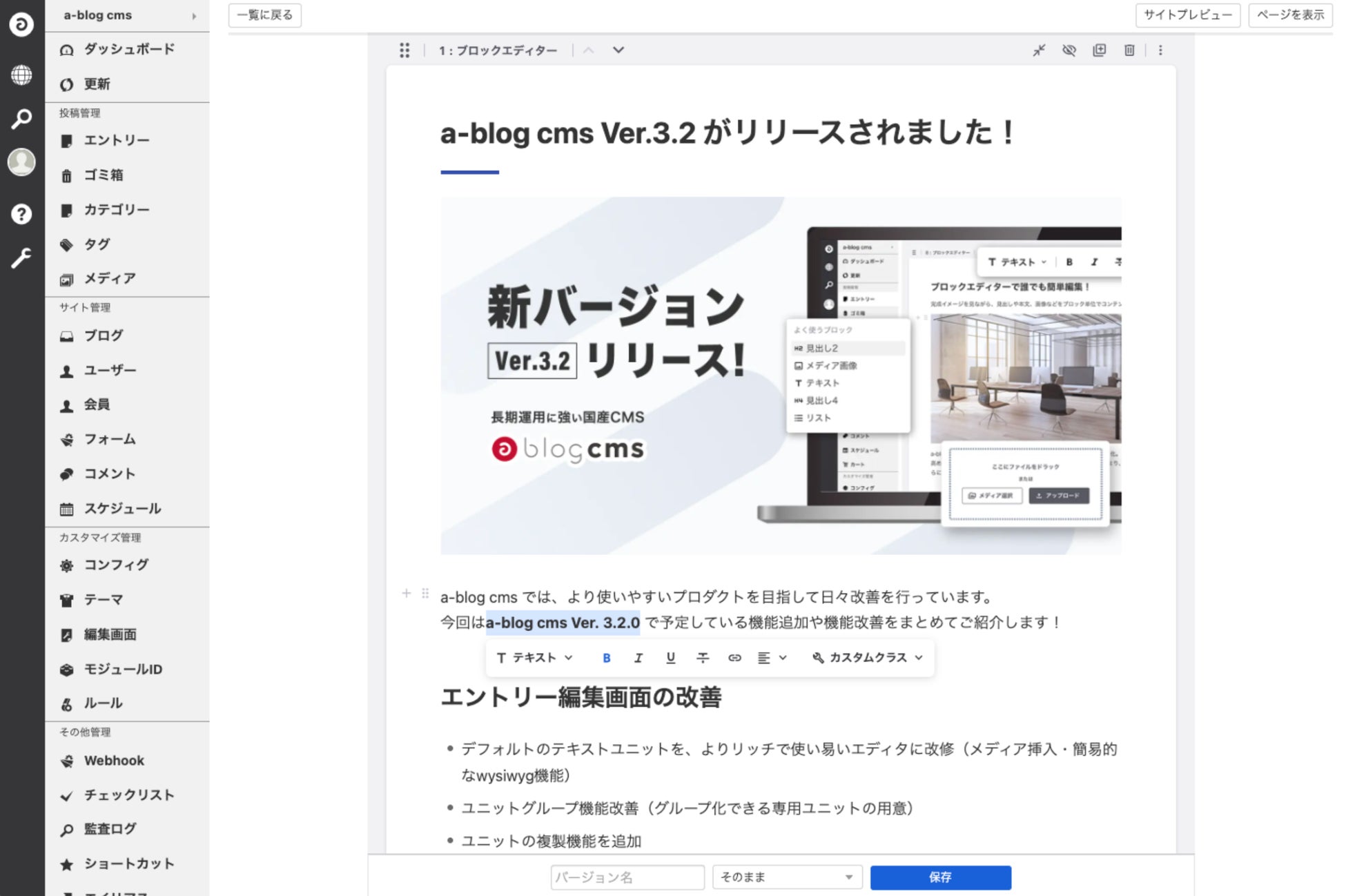
Task: Expand the a-blog cms blog selector arrow
Action: tap(194, 15)
